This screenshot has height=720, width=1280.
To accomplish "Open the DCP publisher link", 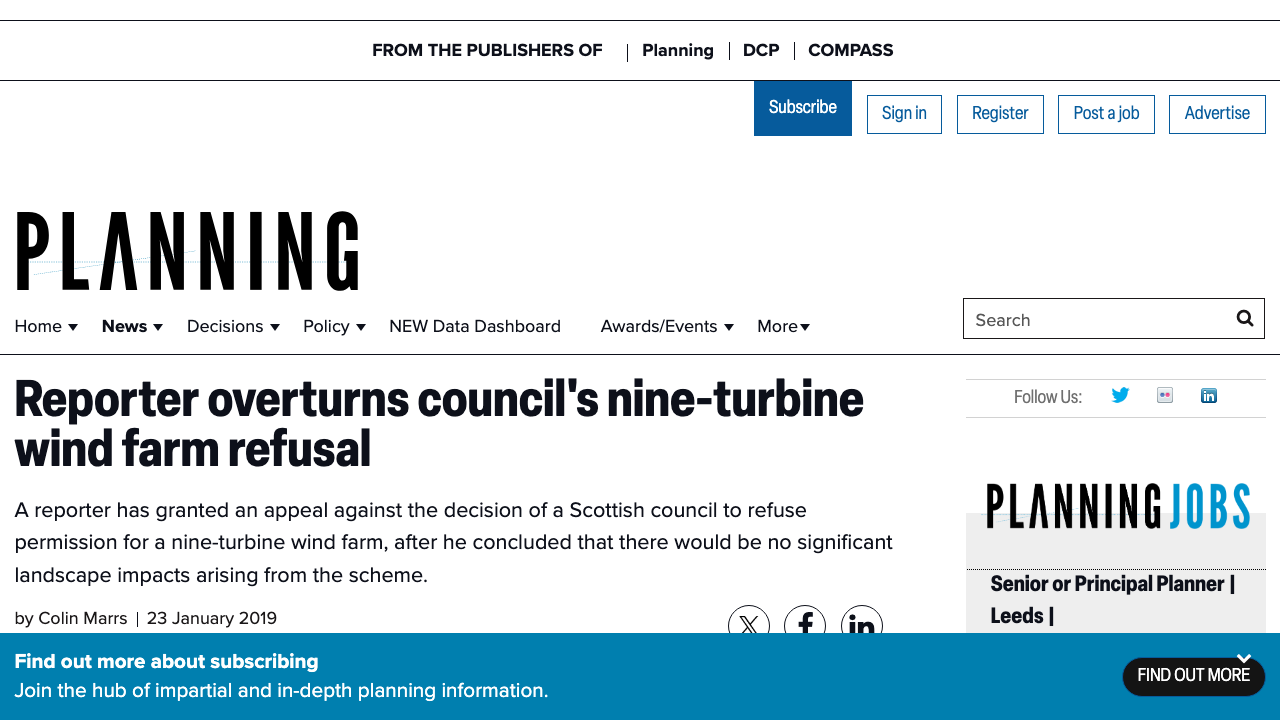I will point(761,51).
